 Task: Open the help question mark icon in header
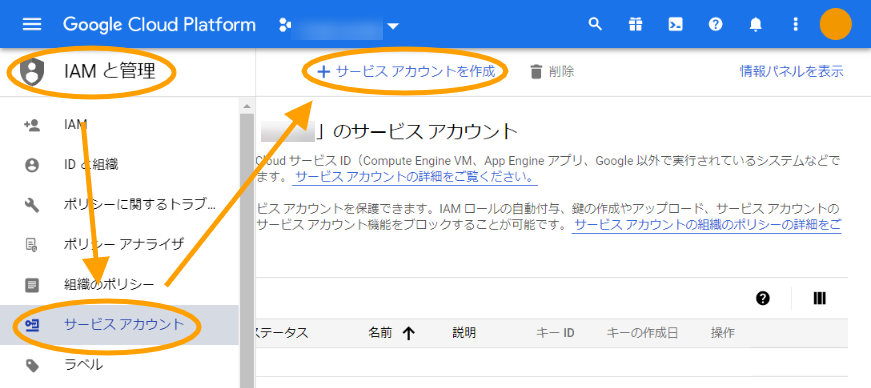(715, 24)
